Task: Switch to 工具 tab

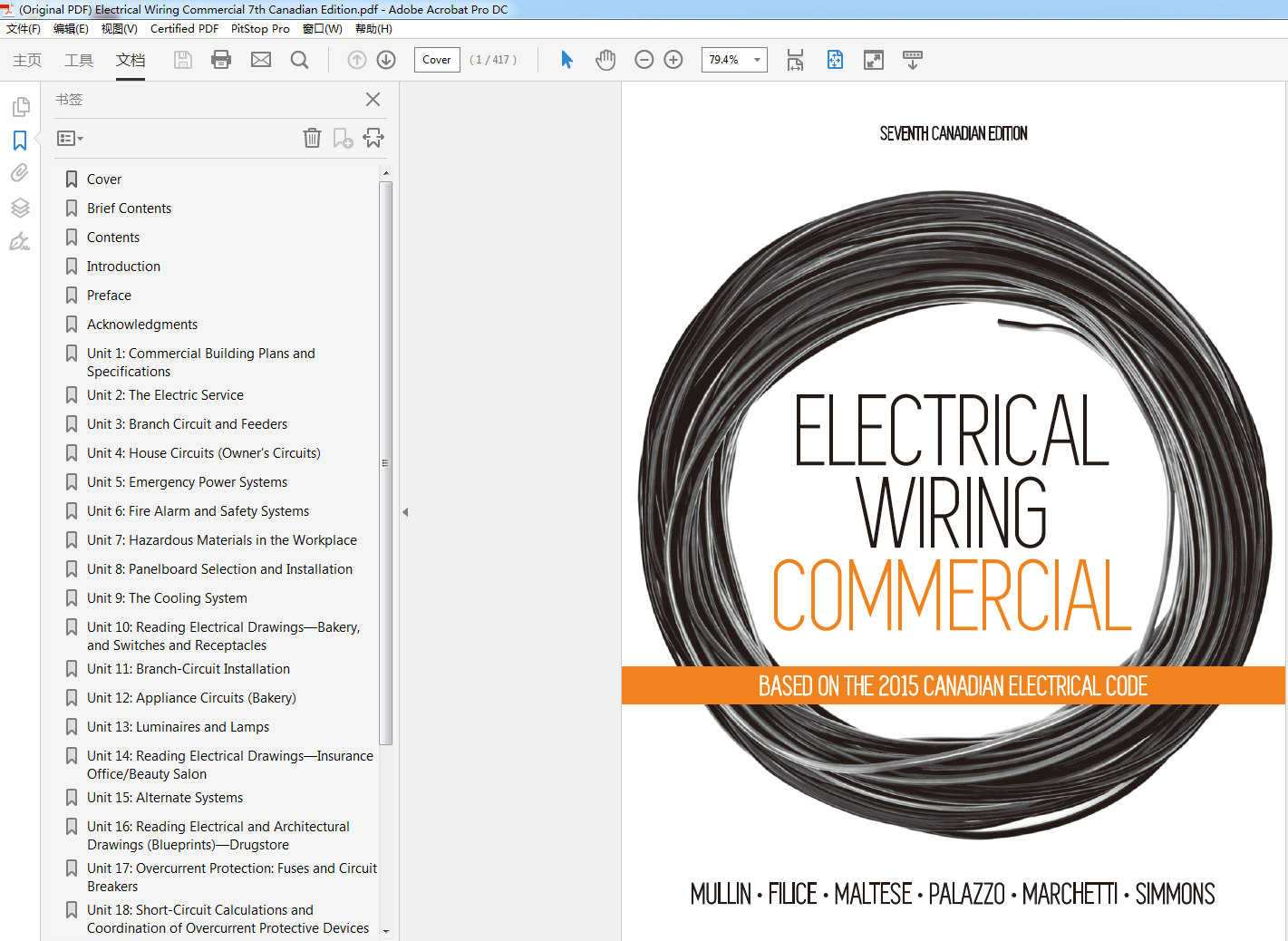Action: pyautogui.click(x=79, y=60)
